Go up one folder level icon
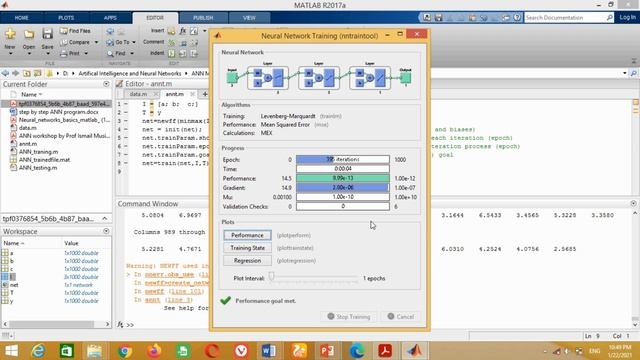The image size is (640, 360). pos(27,73)
